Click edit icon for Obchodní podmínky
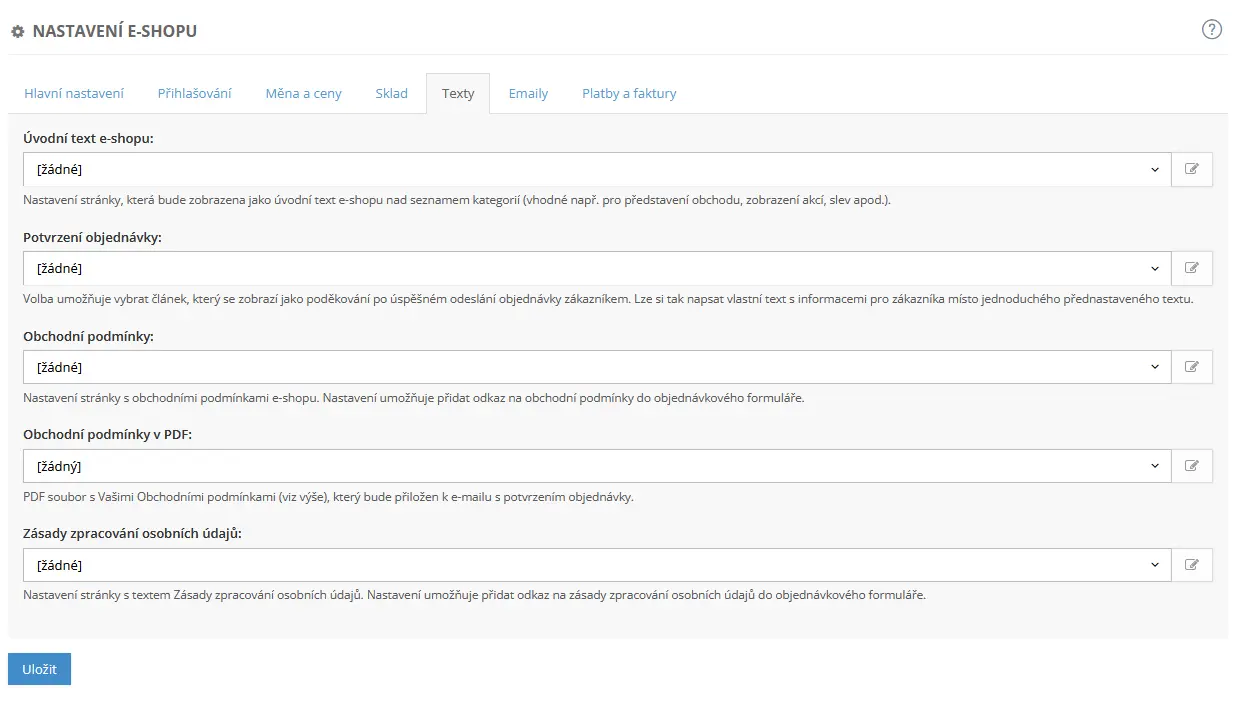 [x=1192, y=367]
